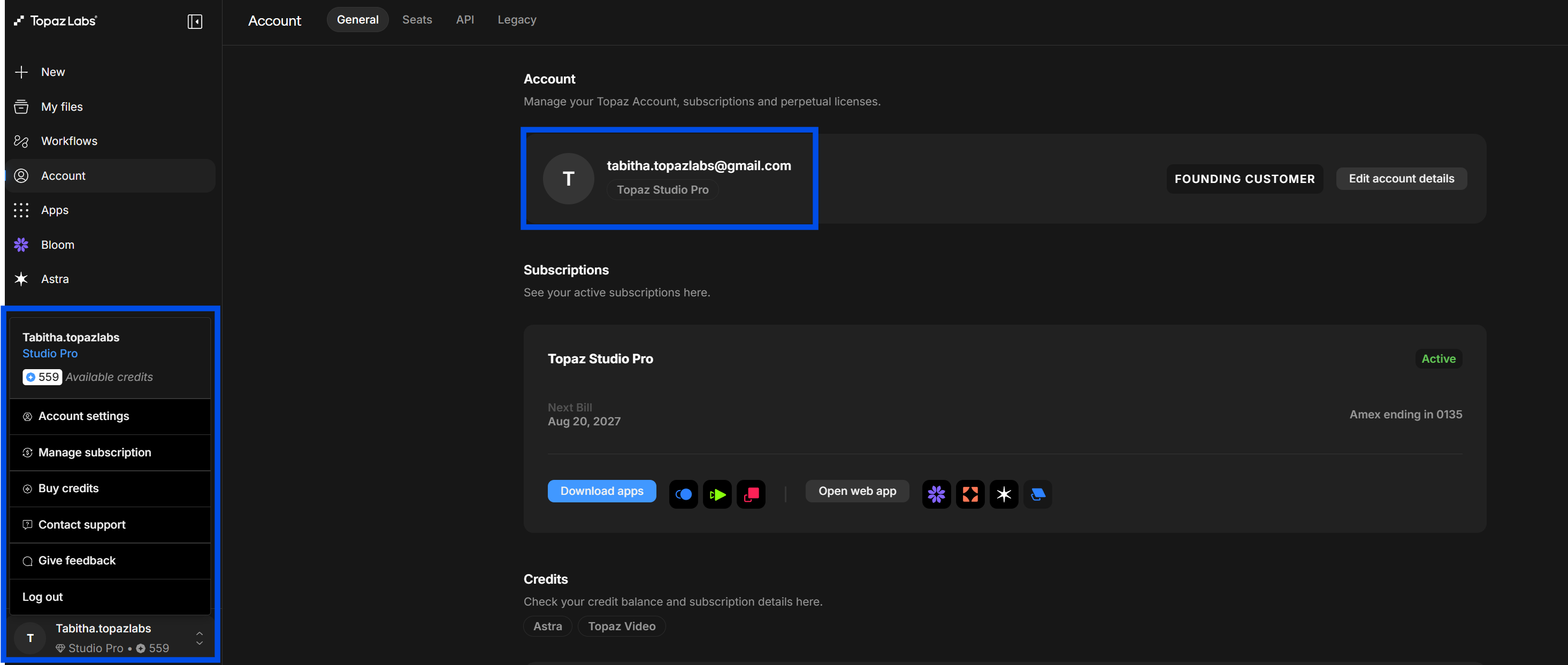Click the FOUNDING CUSTOMER badge

(x=1244, y=179)
